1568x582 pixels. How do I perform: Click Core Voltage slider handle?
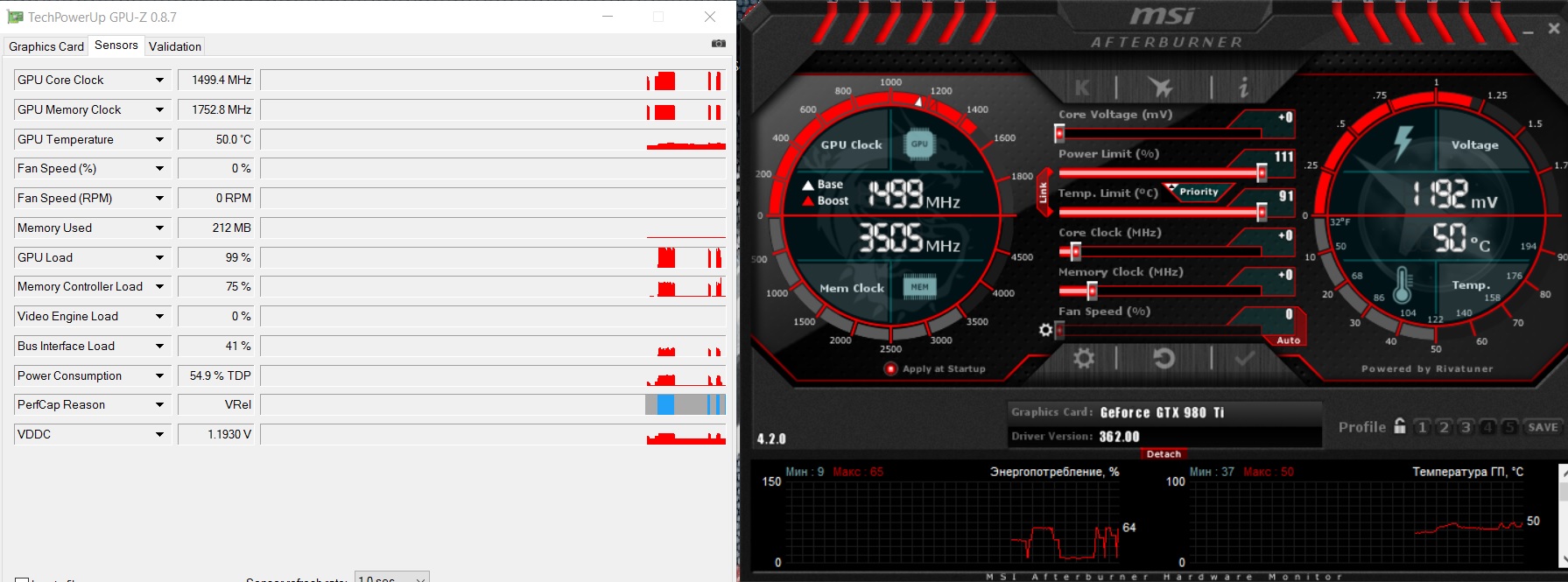tap(1059, 133)
